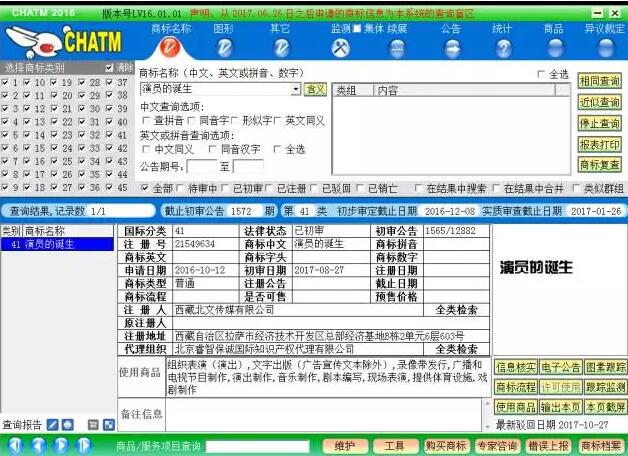Open the 商品 icon

[555, 48]
